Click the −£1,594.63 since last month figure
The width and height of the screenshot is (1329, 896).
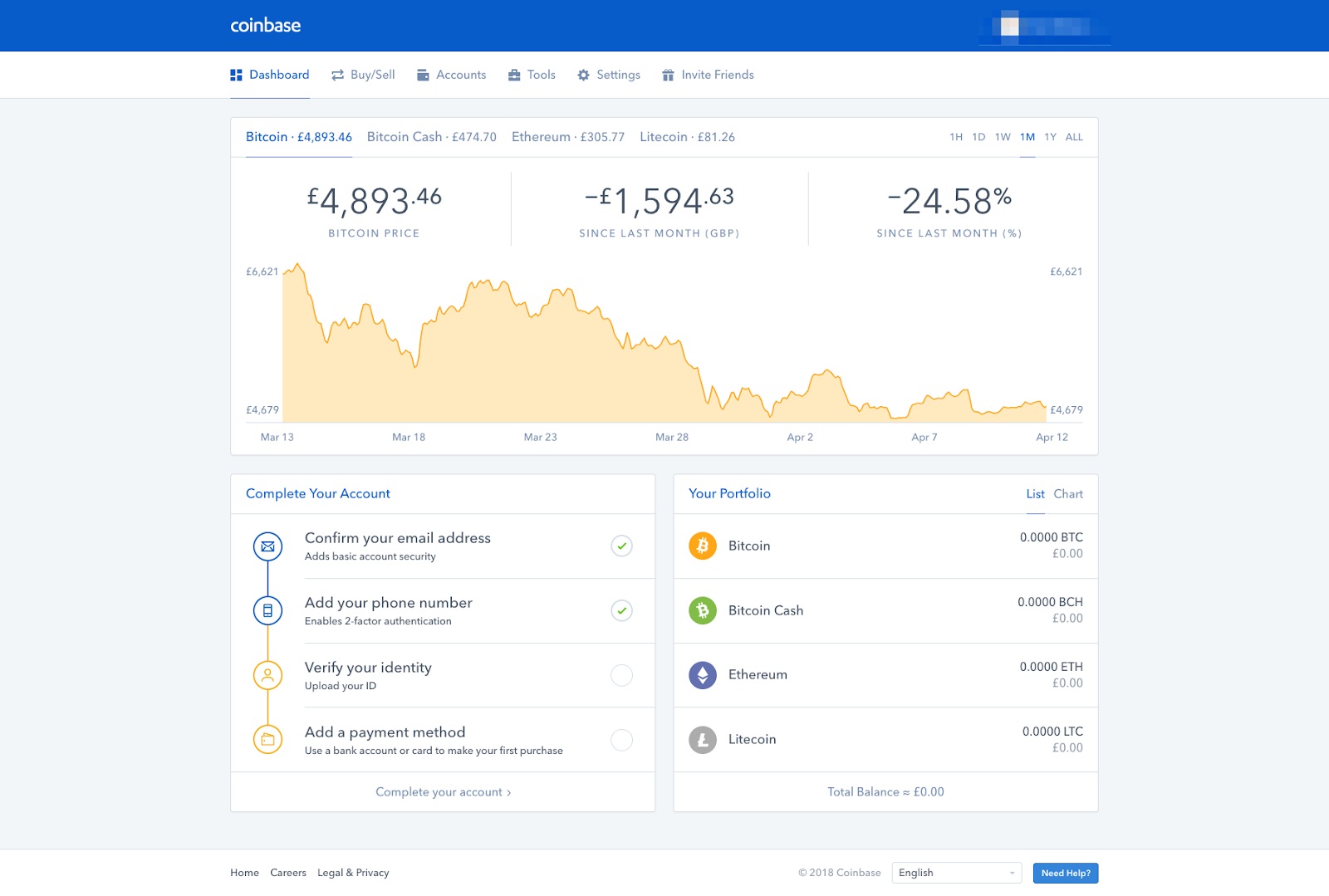click(660, 200)
